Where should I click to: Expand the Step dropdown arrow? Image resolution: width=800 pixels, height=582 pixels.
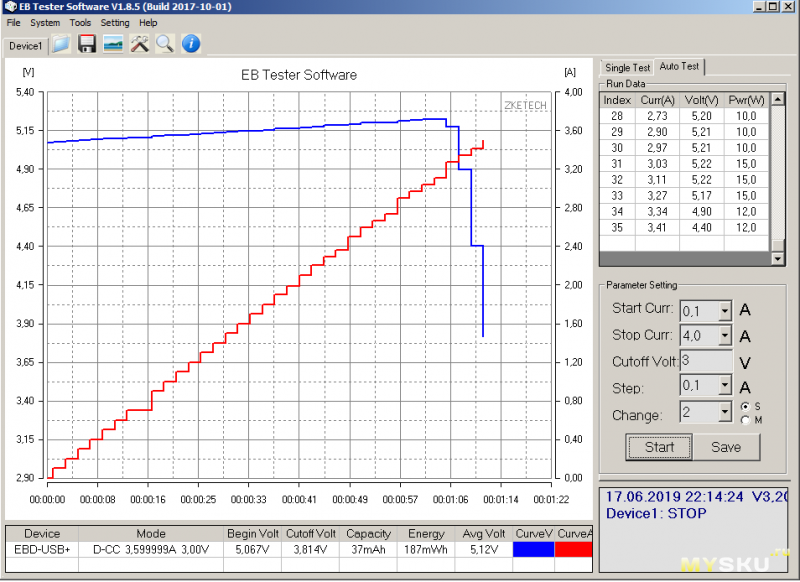(724, 386)
